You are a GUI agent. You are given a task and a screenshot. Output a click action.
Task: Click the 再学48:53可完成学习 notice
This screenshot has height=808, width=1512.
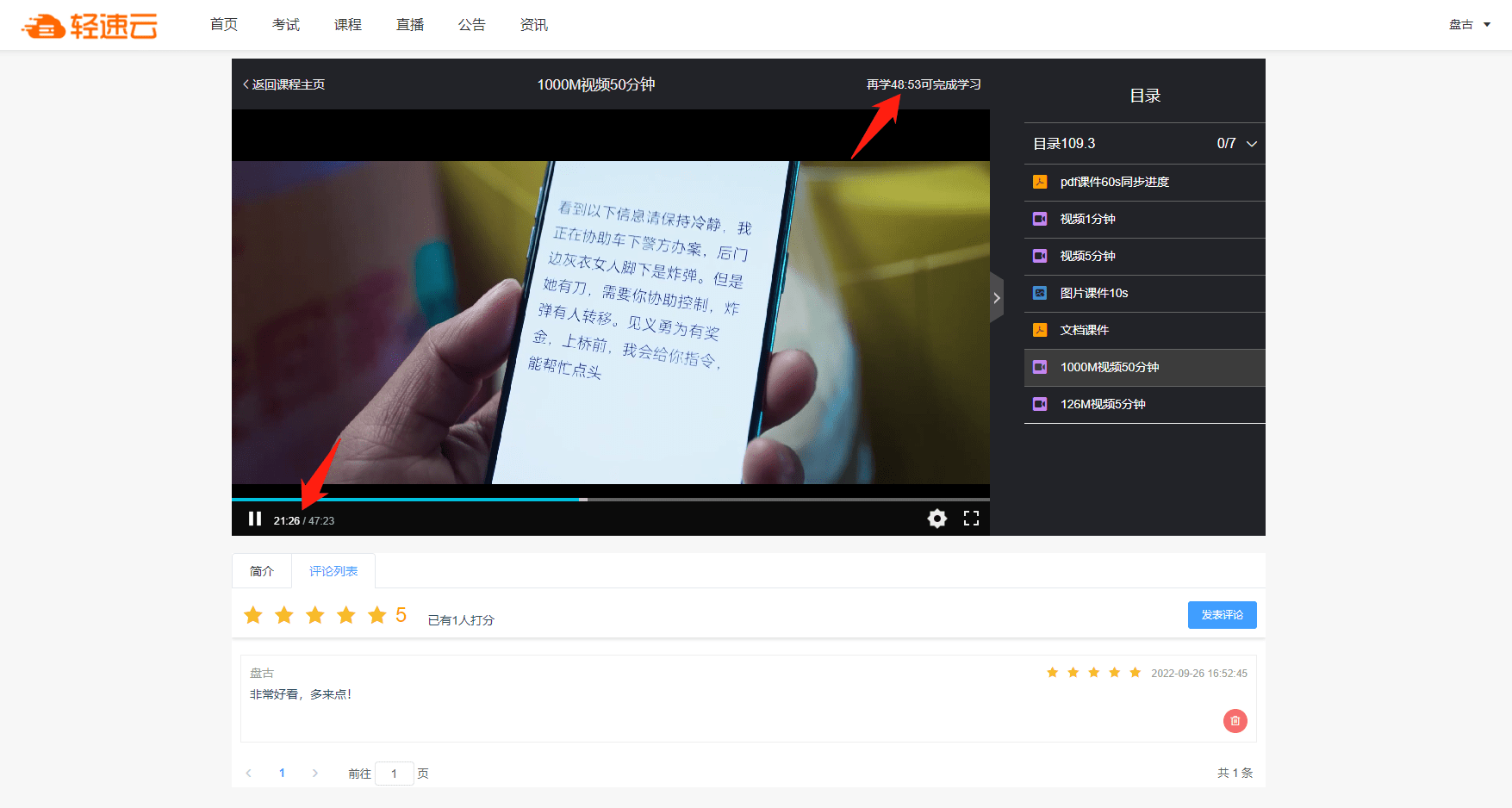tap(924, 84)
